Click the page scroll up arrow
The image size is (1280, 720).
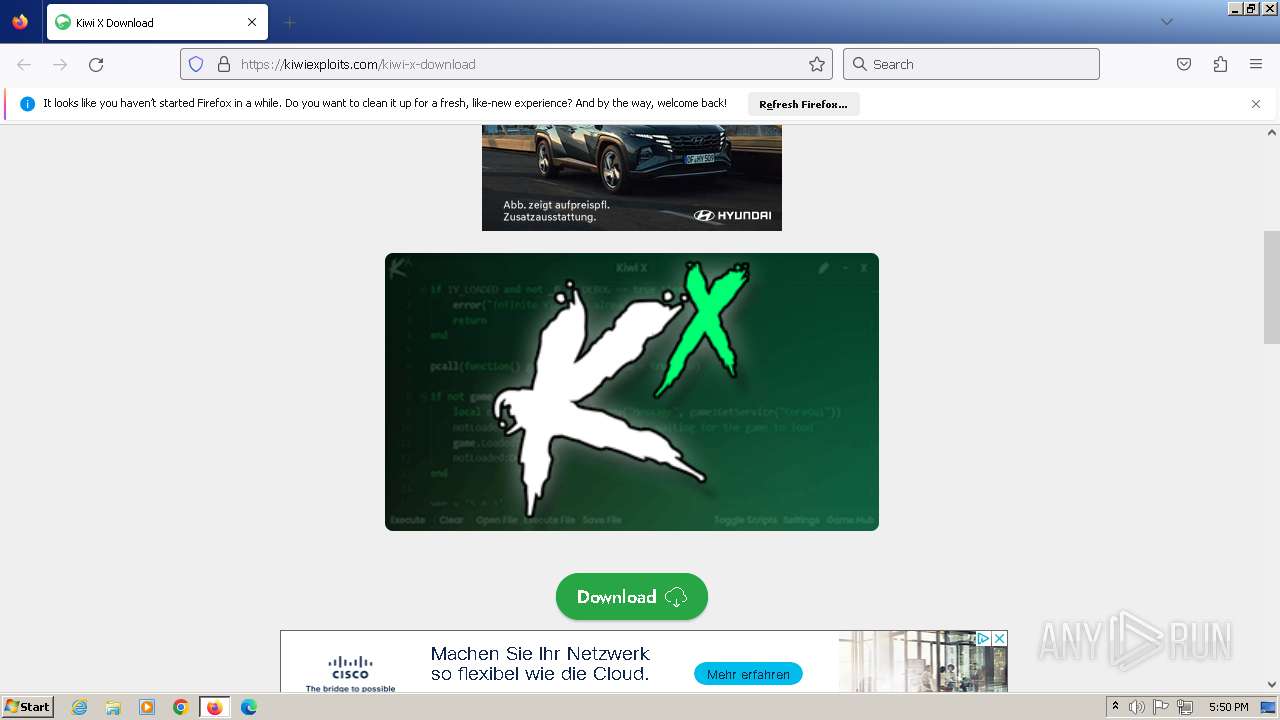point(1272,132)
